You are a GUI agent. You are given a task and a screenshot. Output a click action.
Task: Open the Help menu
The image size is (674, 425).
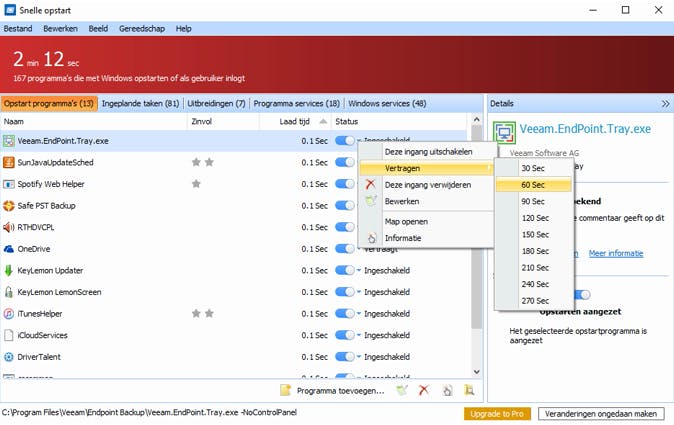pyautogui.click(x=184, y=29)
